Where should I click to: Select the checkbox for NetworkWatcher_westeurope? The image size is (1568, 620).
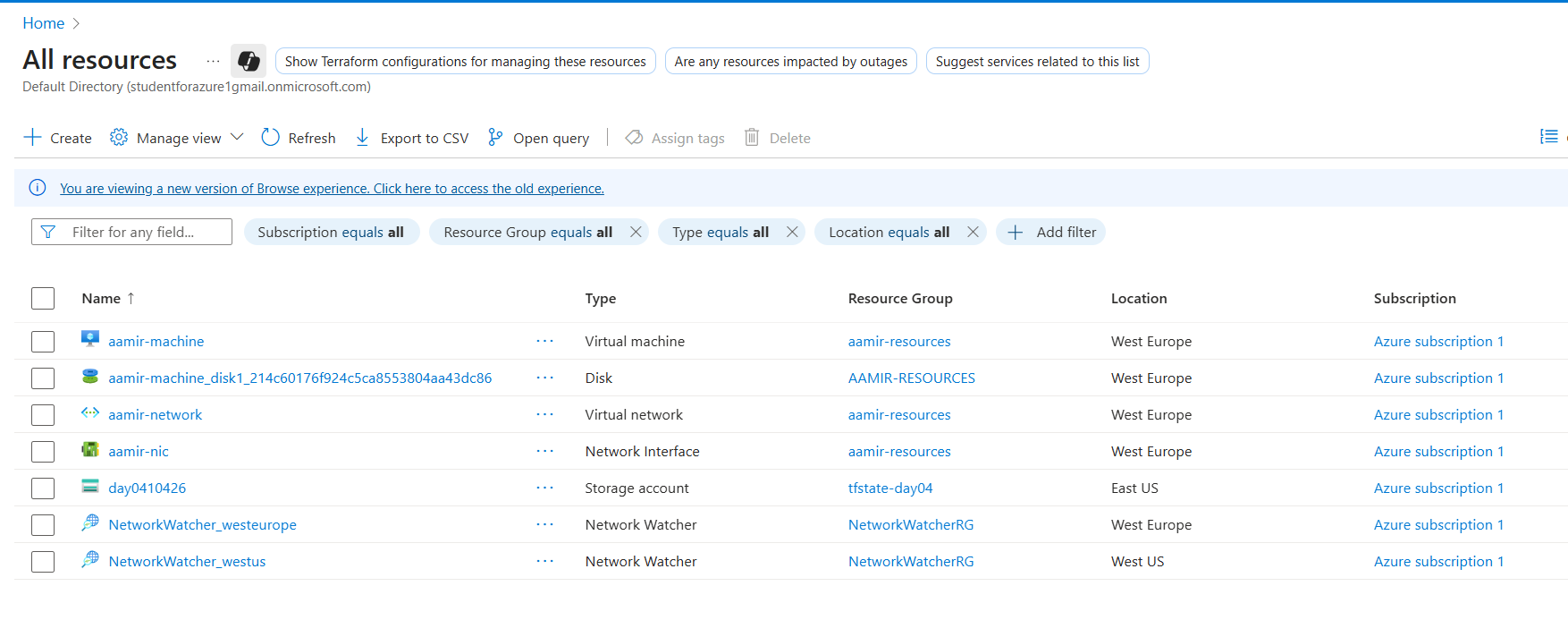[43, 525]
